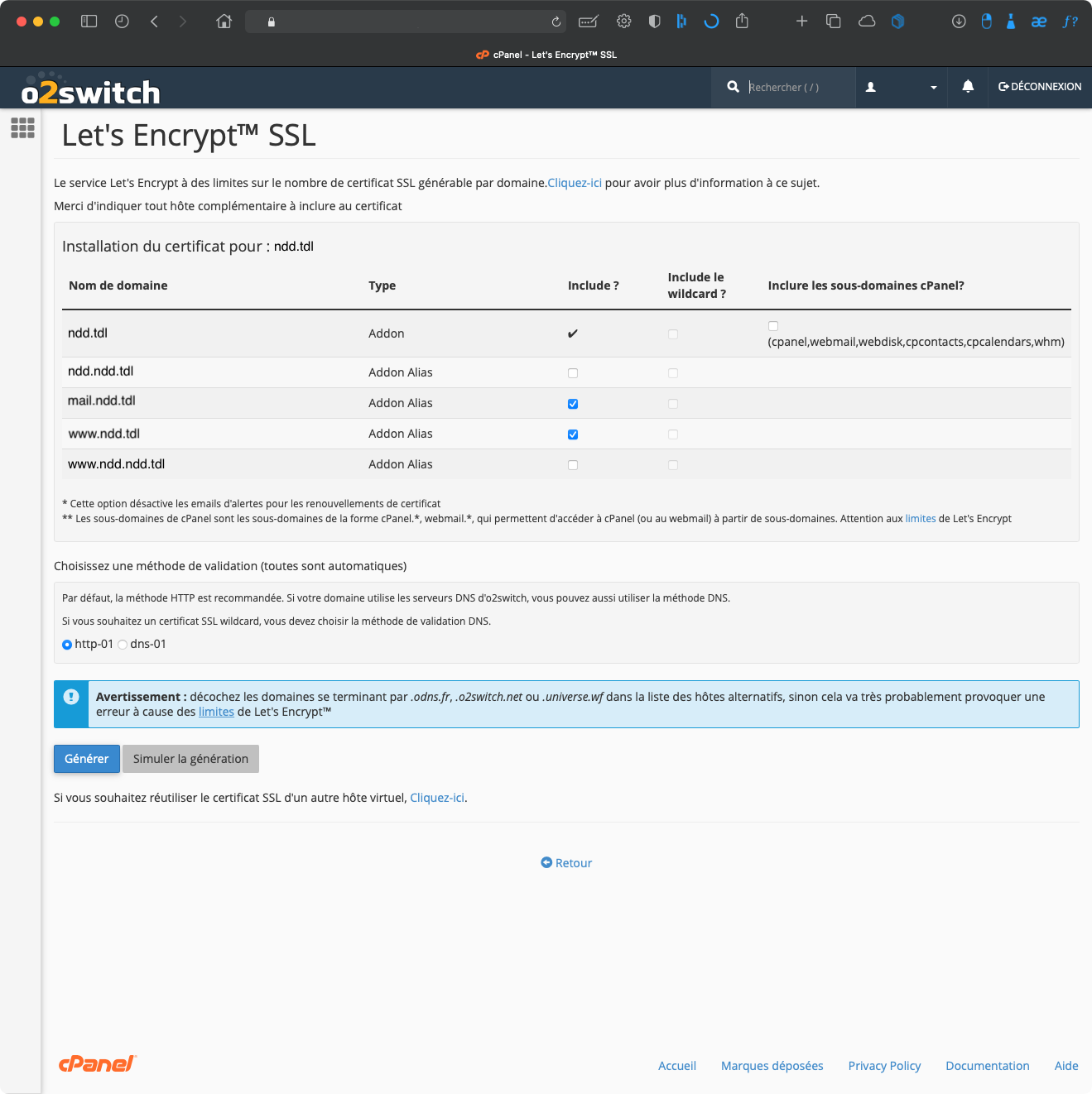1092x1094 pixels.
Task: Open the Retour back link
Action: (x=566, y=863)
